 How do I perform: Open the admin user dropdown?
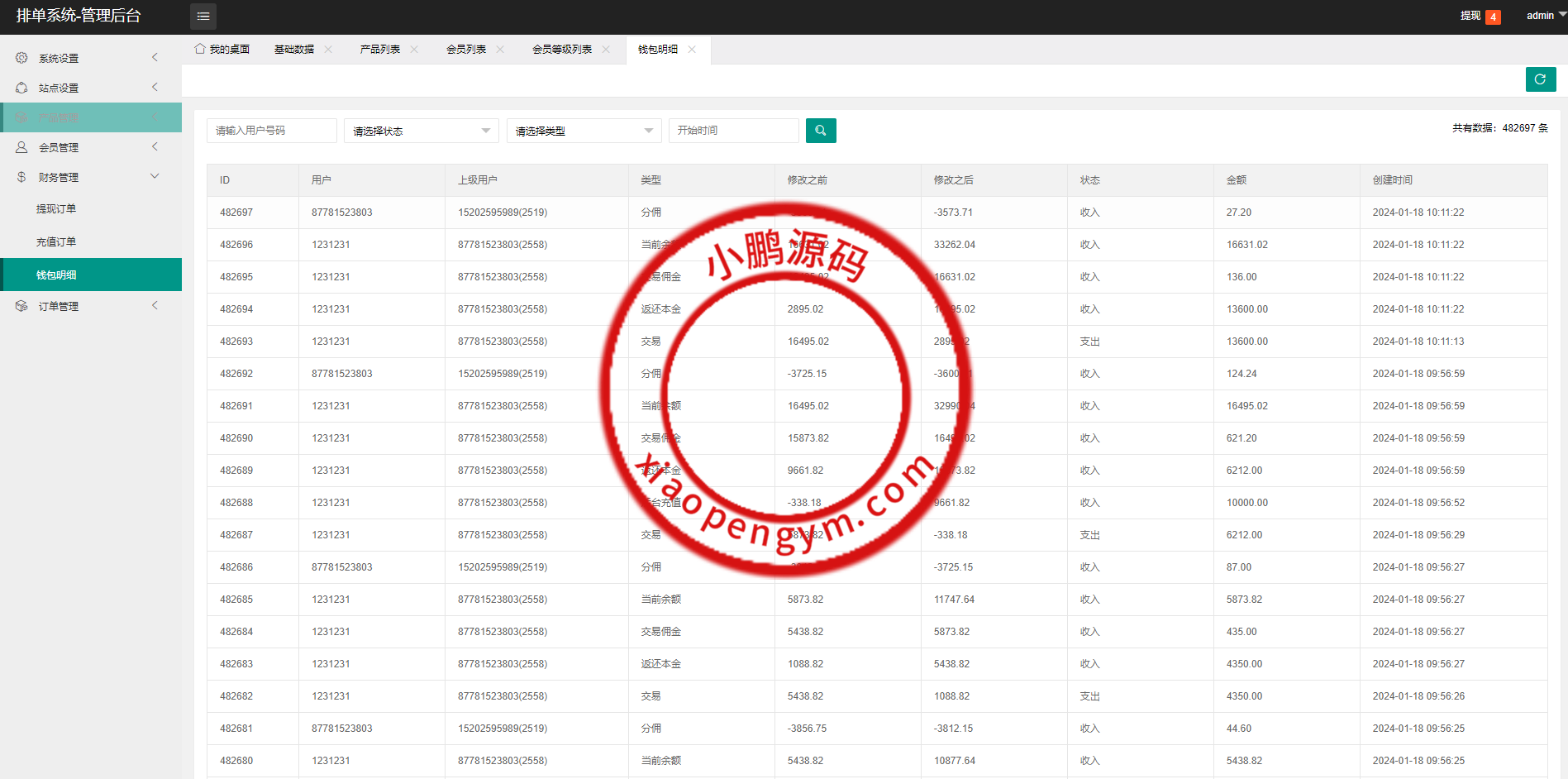pyautogui.click(x=1544, y=16)
